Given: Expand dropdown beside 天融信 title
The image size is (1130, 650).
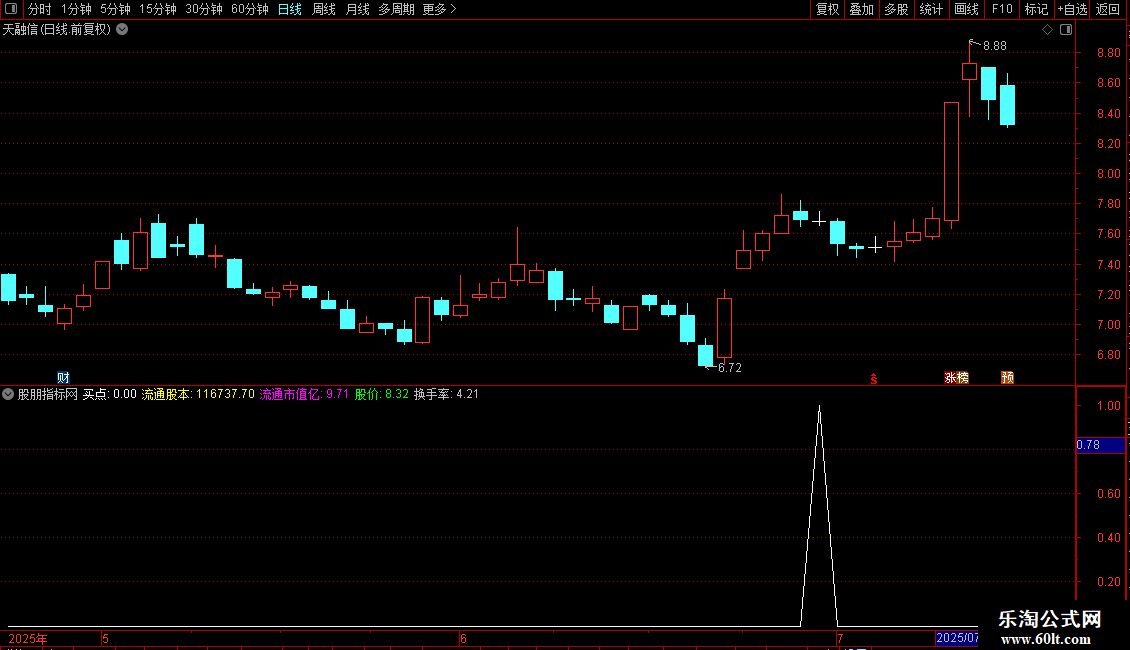Looking at the screenshot, I should [x=123, y=30].
